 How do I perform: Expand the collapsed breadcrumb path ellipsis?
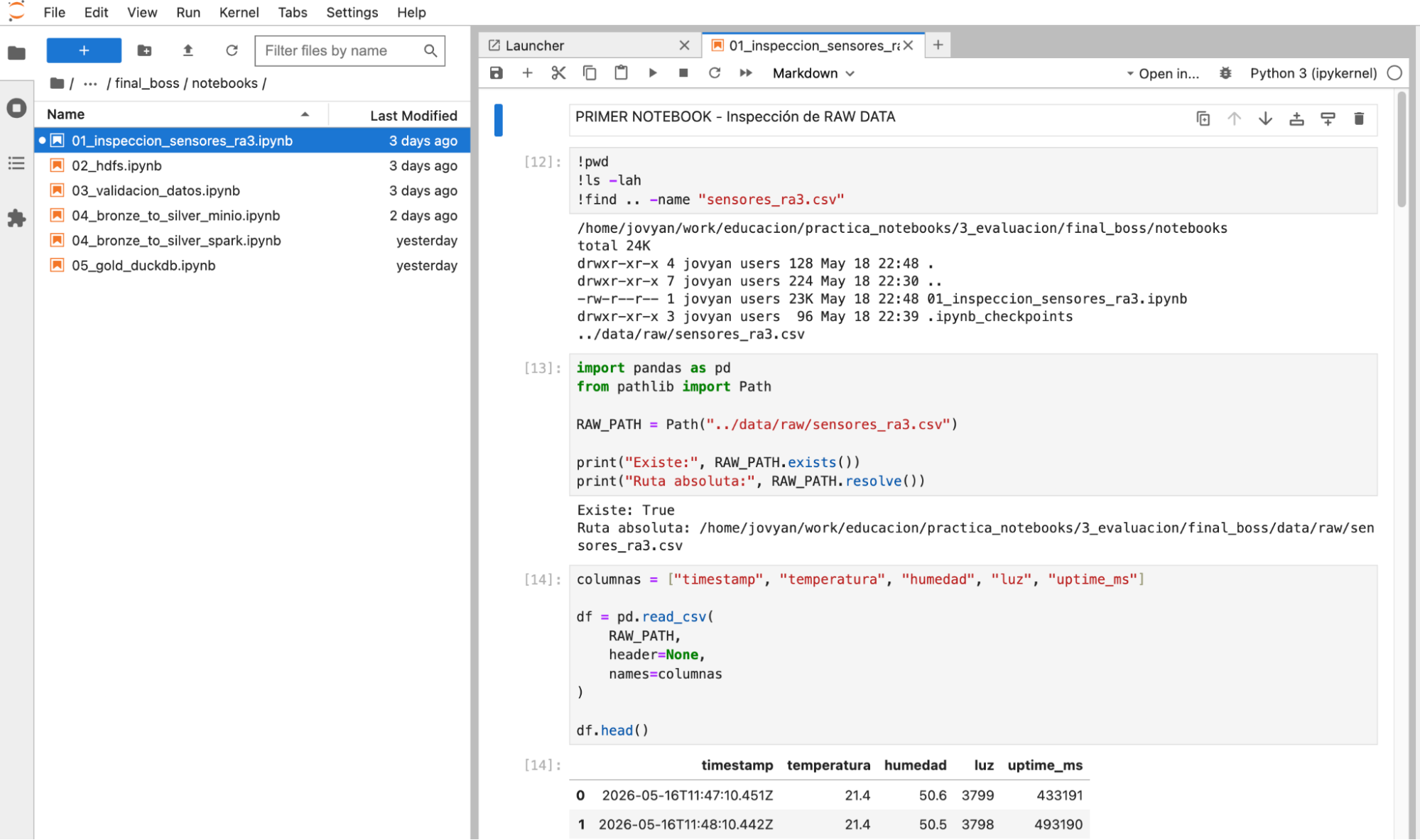tap(90, 83)
